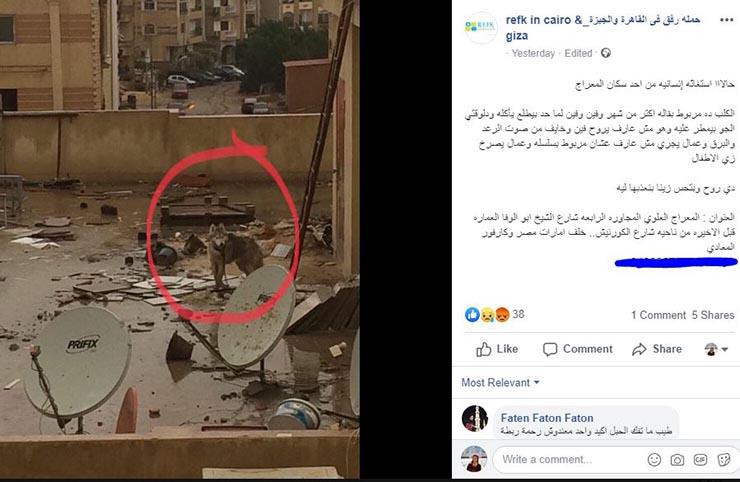Open the Faten Faton Faton profile

pos(547,418)
